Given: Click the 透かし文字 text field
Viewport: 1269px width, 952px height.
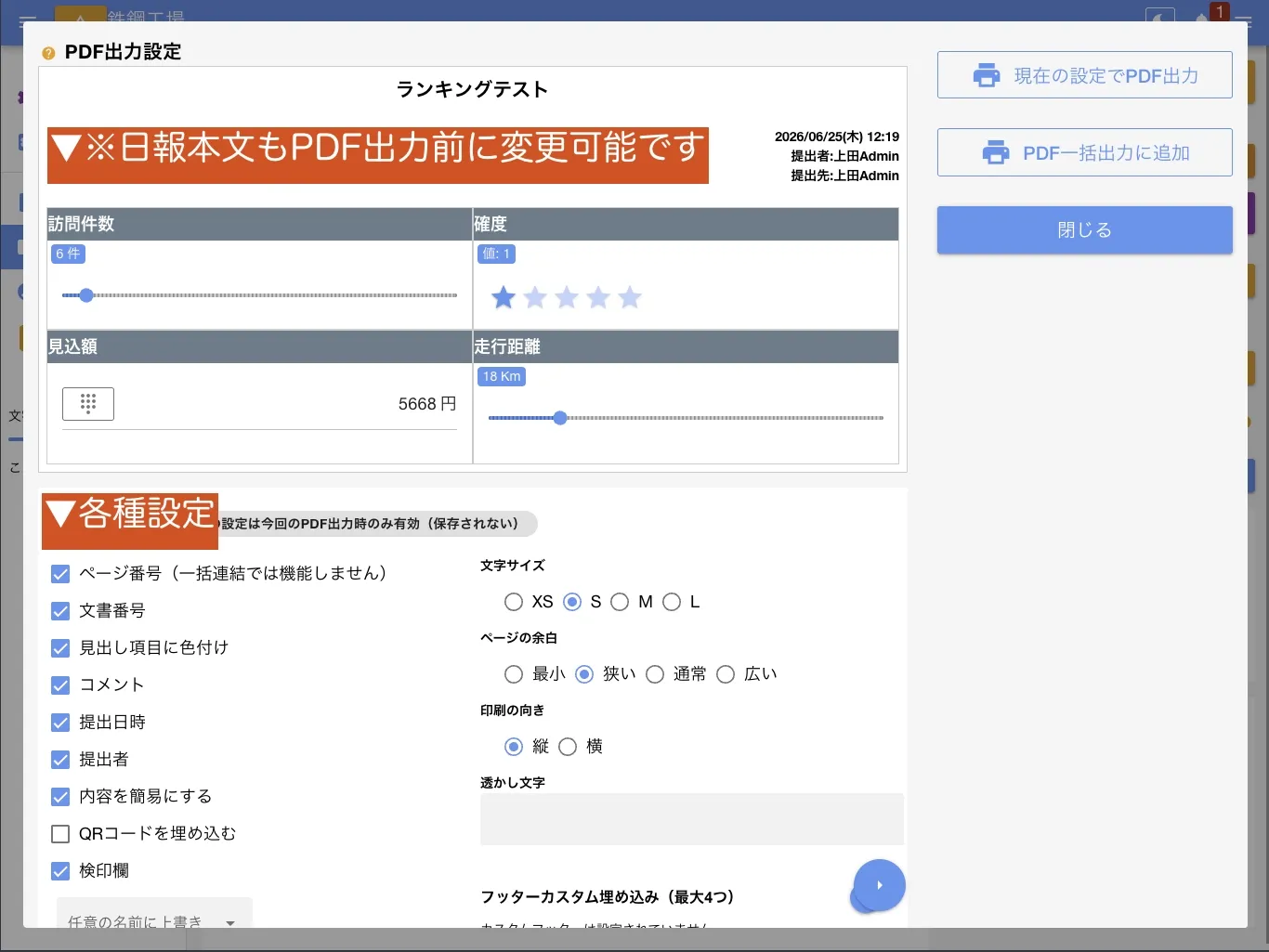Looking at the screenshot, I should 692,819.
